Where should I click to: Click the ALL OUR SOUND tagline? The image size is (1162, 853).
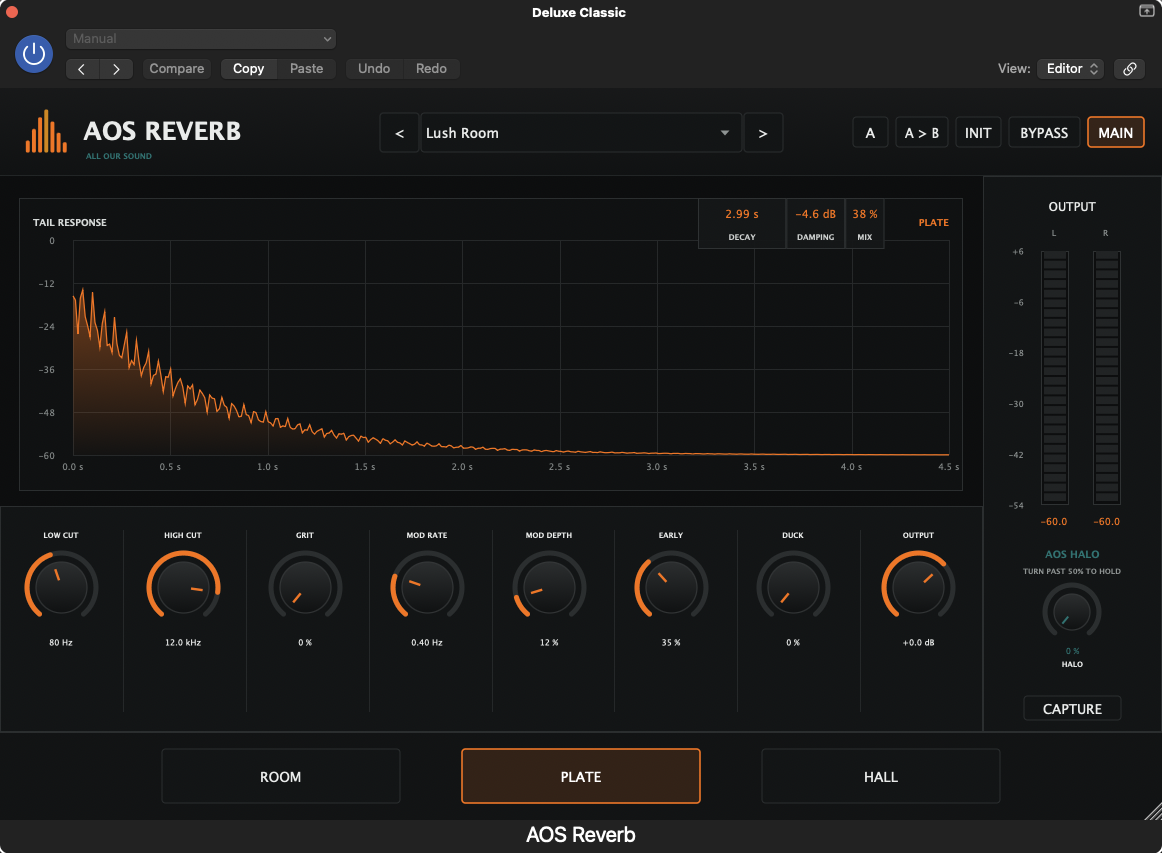119,156
